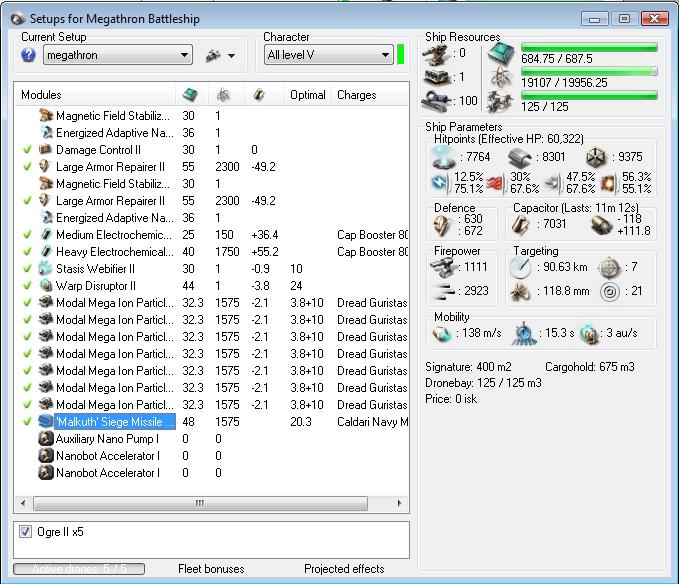Toggle Warp Disruptor II active checkmark

(x=27, y=286)
